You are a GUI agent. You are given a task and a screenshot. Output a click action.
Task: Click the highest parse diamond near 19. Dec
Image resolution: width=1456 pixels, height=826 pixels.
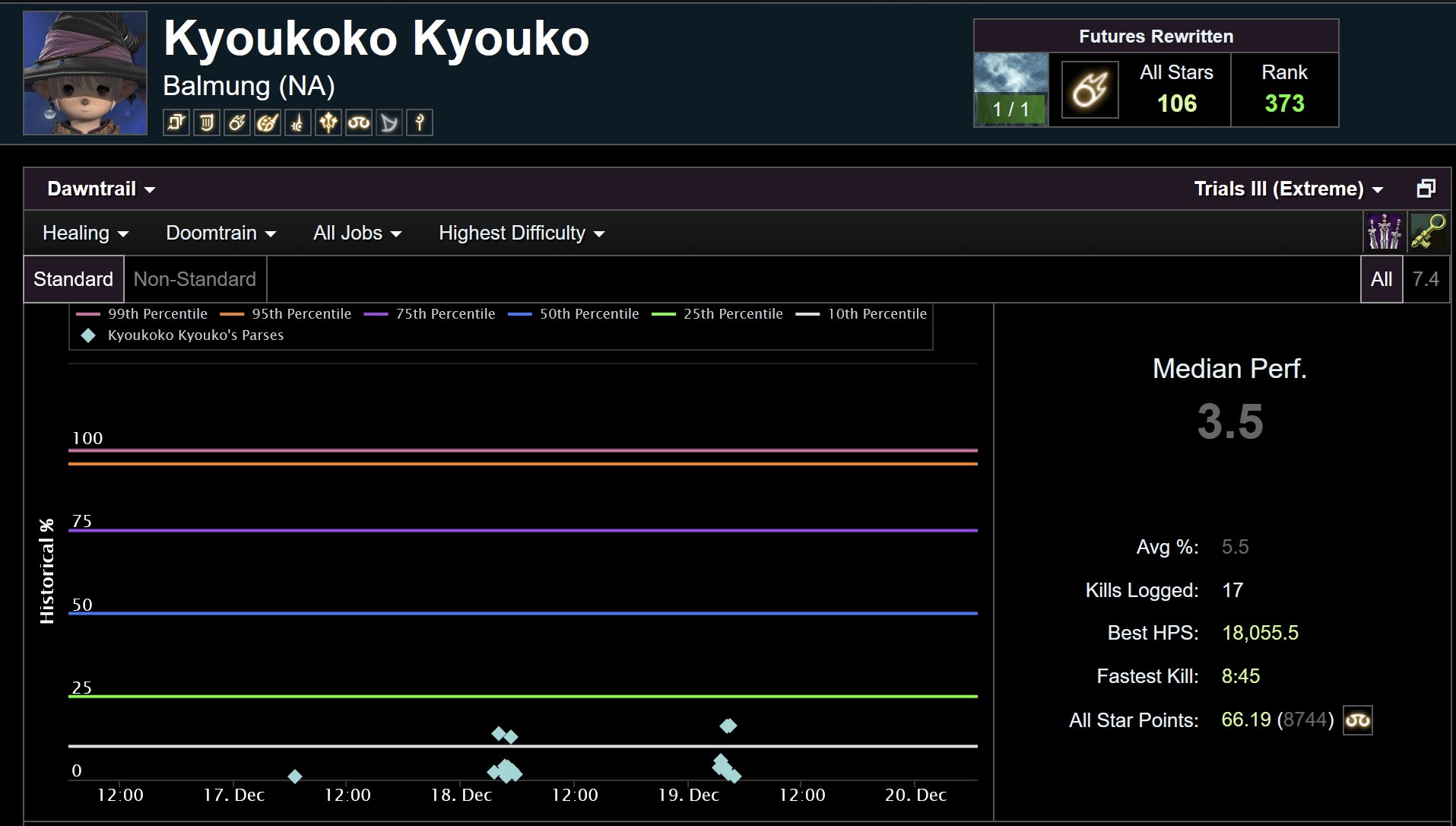728,726
